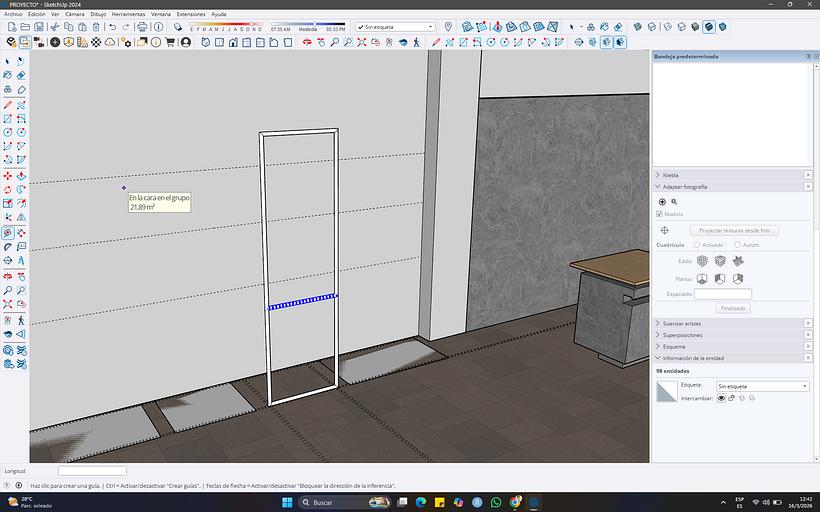
Task: Select the Zoom magnifier in left toolbar
Action: [x=8, y=290]
